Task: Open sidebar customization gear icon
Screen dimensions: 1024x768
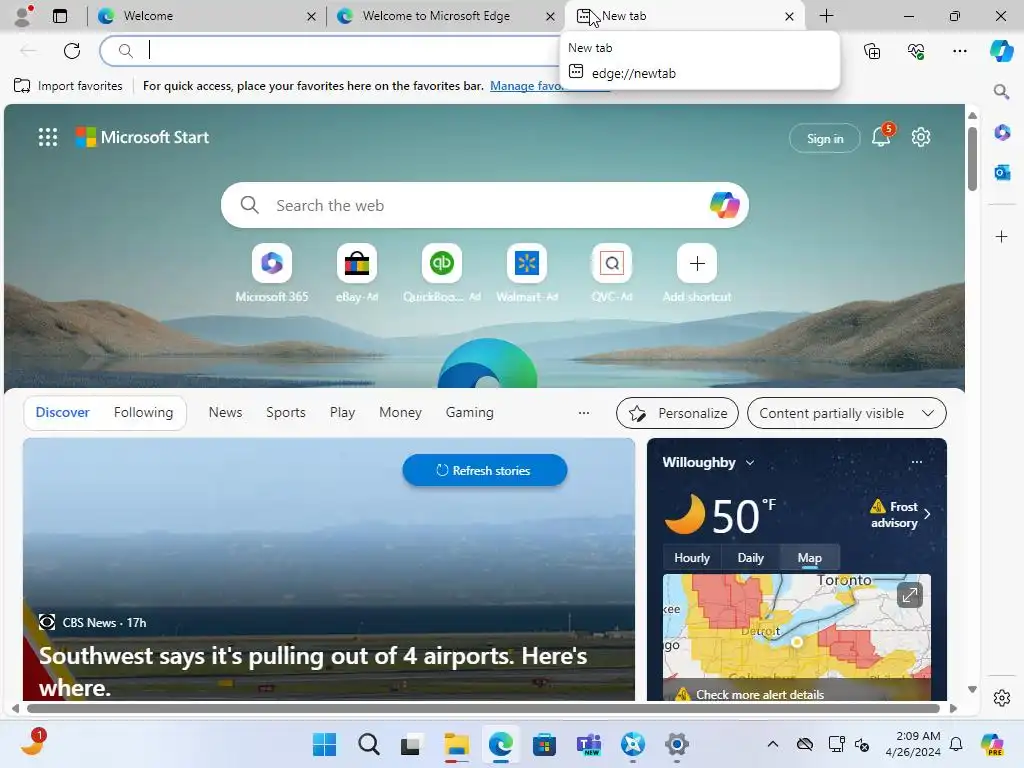Action: click(1002, 698)
